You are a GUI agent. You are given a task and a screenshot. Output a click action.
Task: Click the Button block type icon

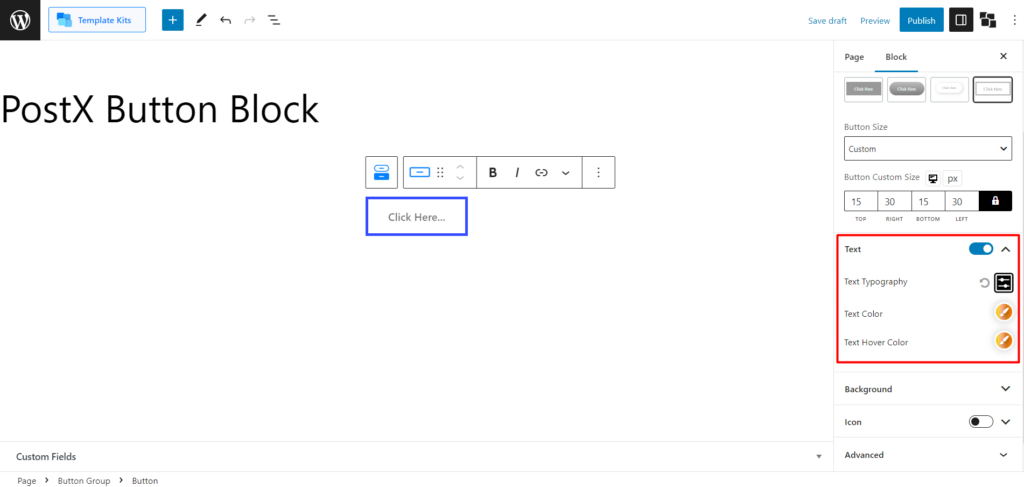[x=419, y=172]
